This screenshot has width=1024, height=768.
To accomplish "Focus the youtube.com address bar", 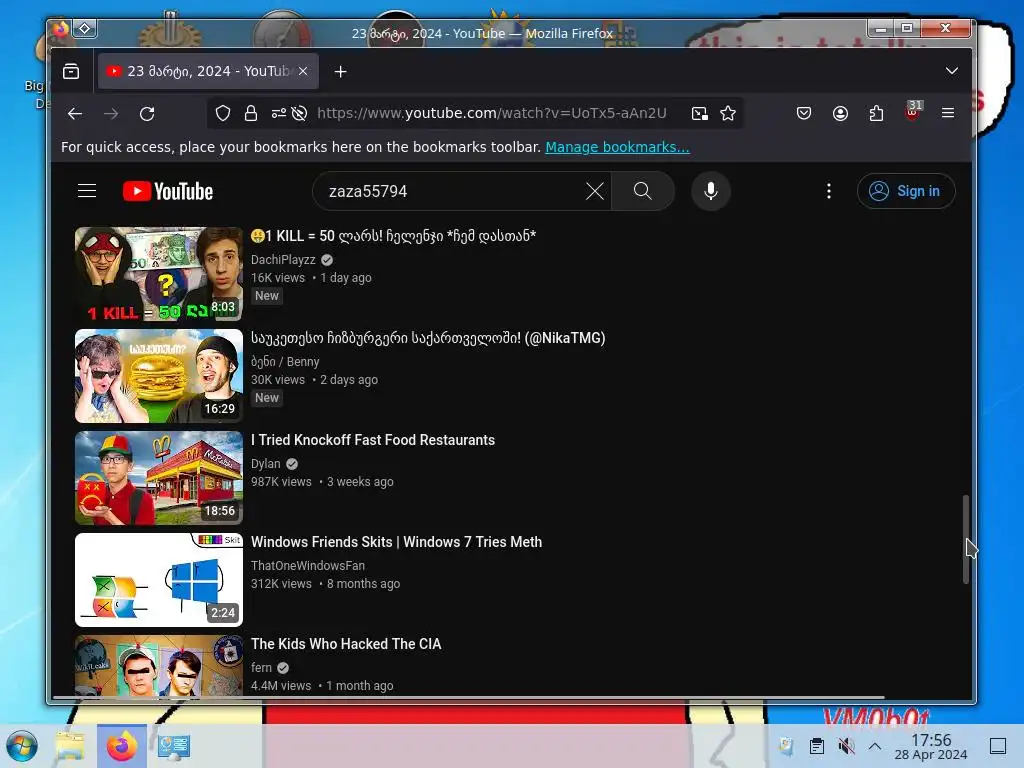I will click(492, 113).
